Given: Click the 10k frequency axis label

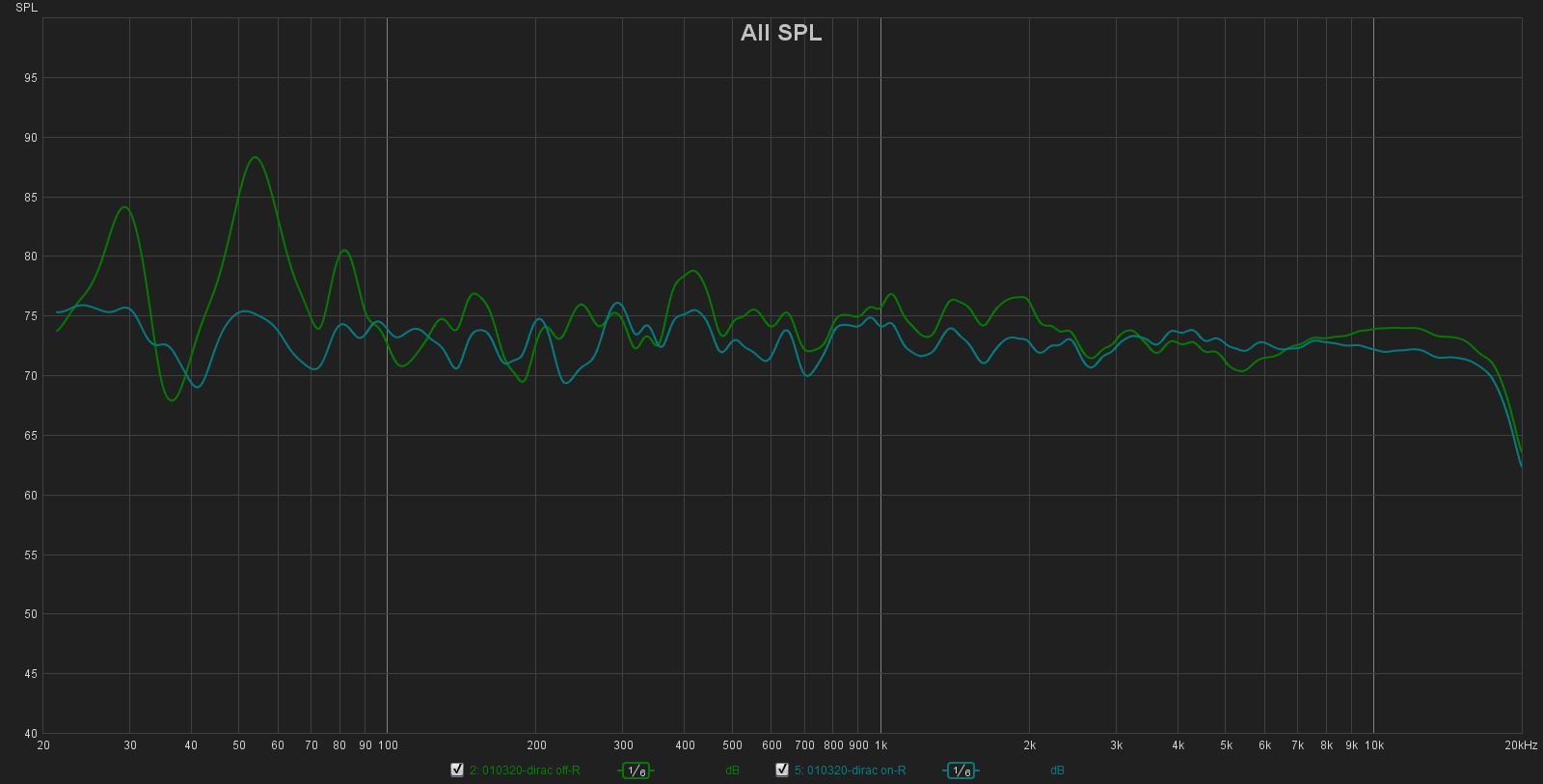Looking at the screenshot, I should 1373,745.
